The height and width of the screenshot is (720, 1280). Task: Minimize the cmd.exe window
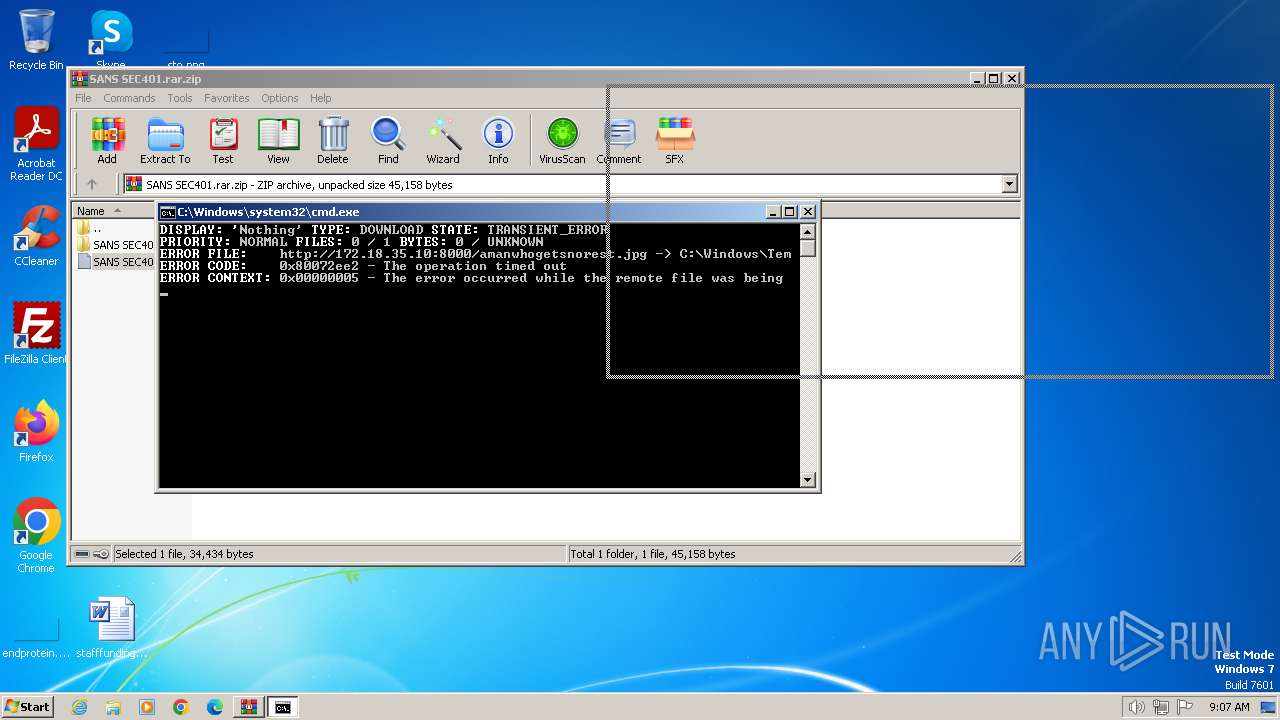(x=772, y=212)
